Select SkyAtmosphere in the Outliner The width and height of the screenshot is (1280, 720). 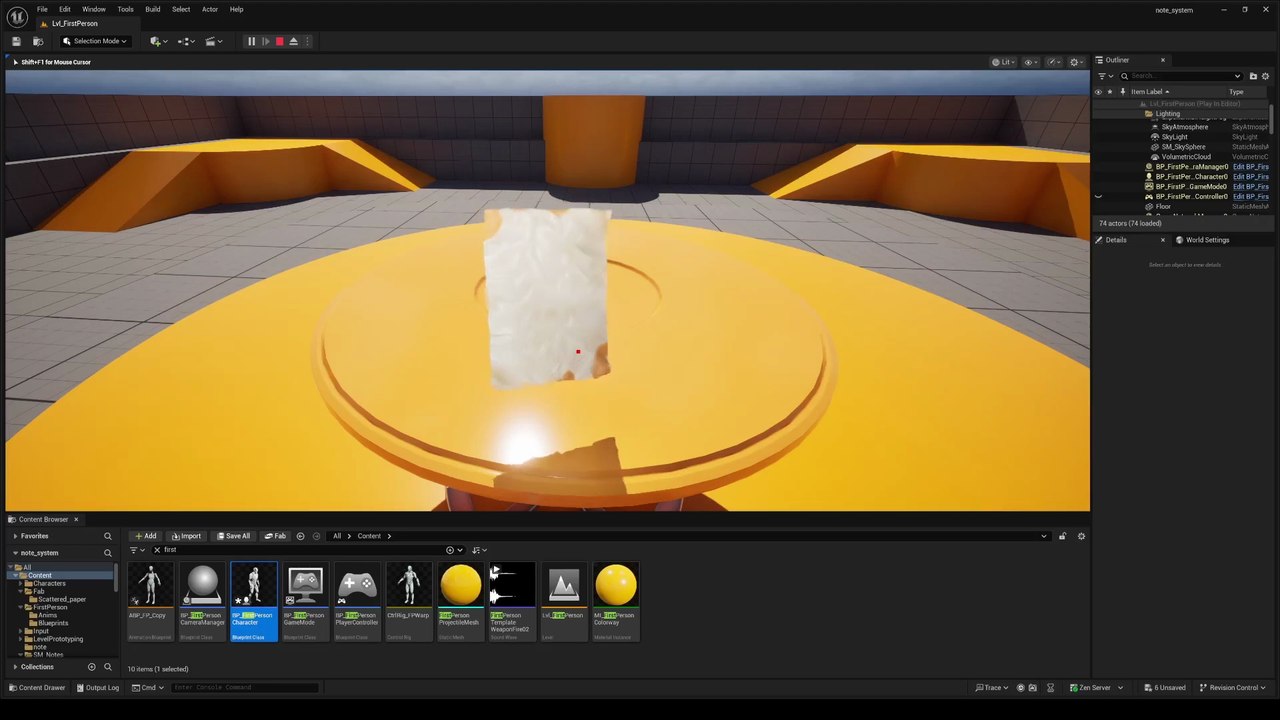tap(1185, 127)
